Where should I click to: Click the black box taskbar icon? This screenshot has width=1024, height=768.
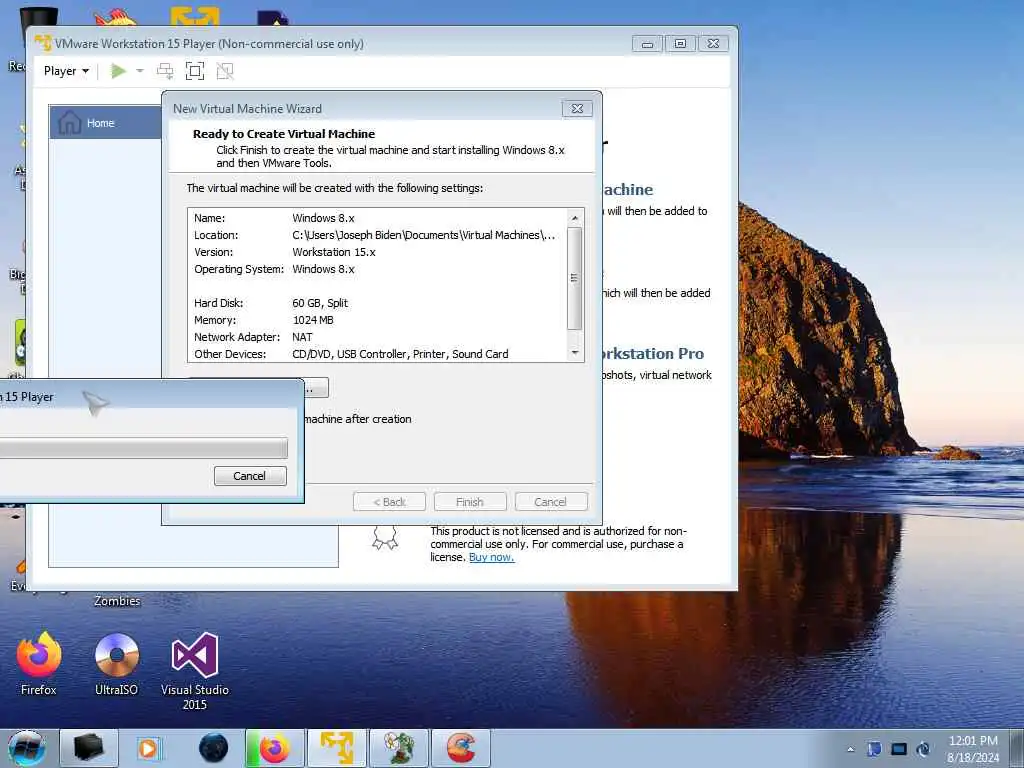tap(89, 748)
